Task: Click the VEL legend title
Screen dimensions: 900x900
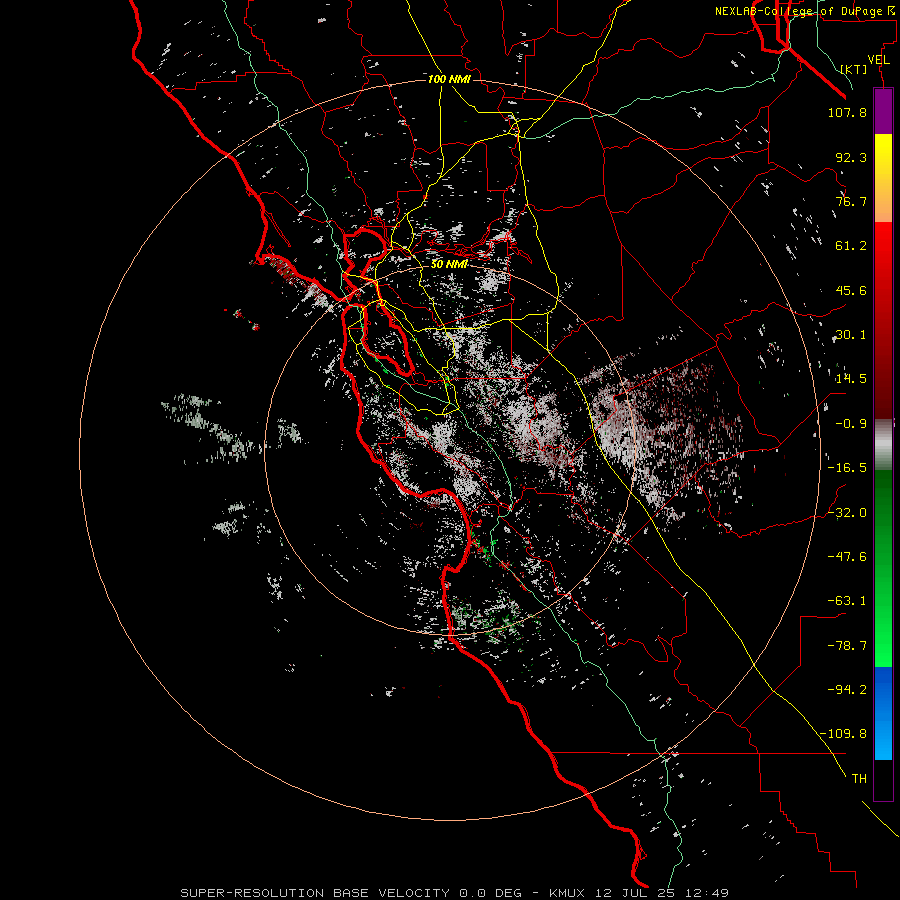Action: click(x=878, y=60)
